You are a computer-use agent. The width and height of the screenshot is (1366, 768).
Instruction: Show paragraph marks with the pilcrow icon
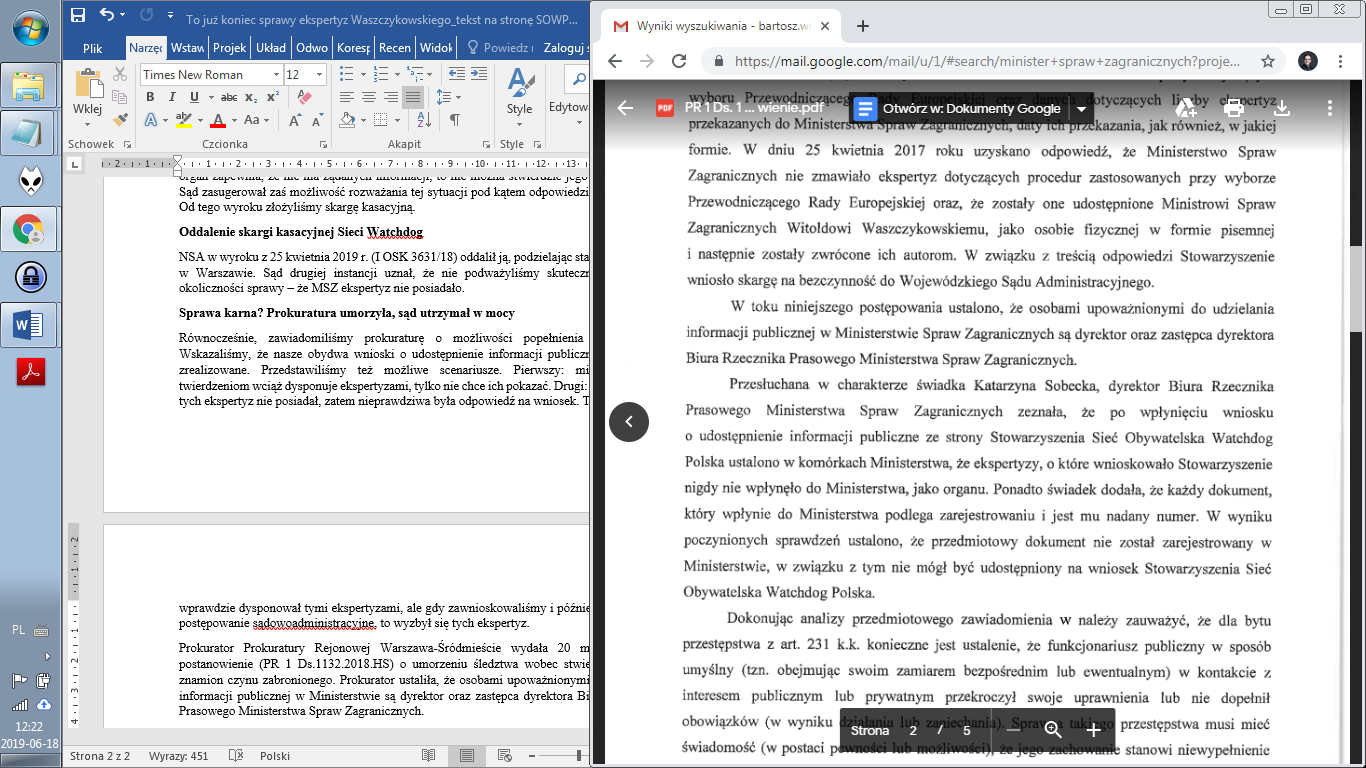pyautogui.click(x=453, y=120)
